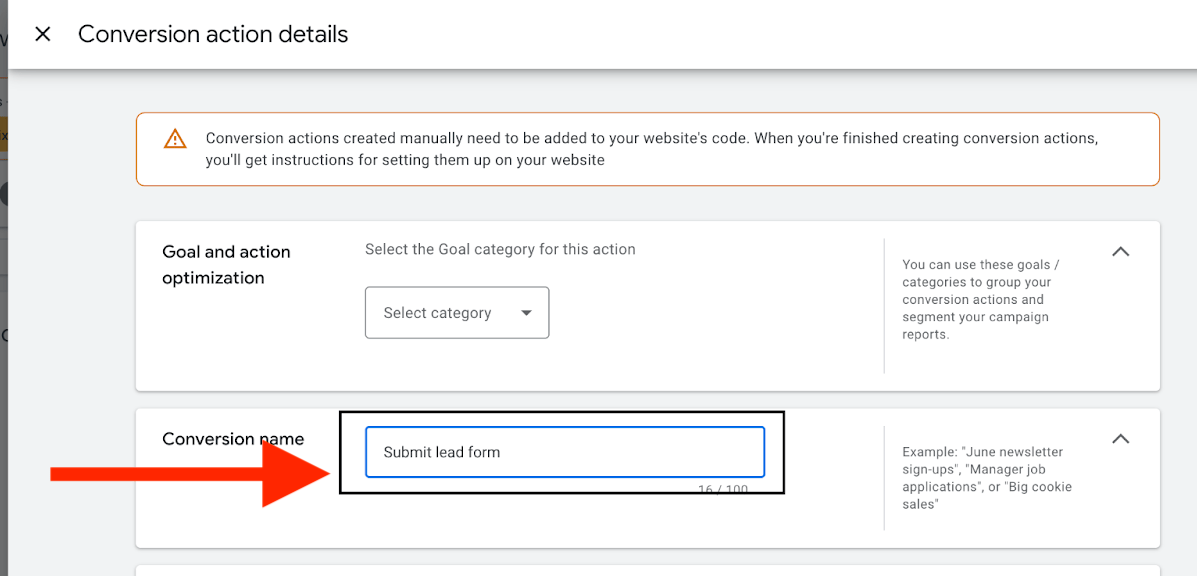Select the warning banner about website code setup
The height and width of the screenshot is (576, 1197).
click(x=648, y=148)
